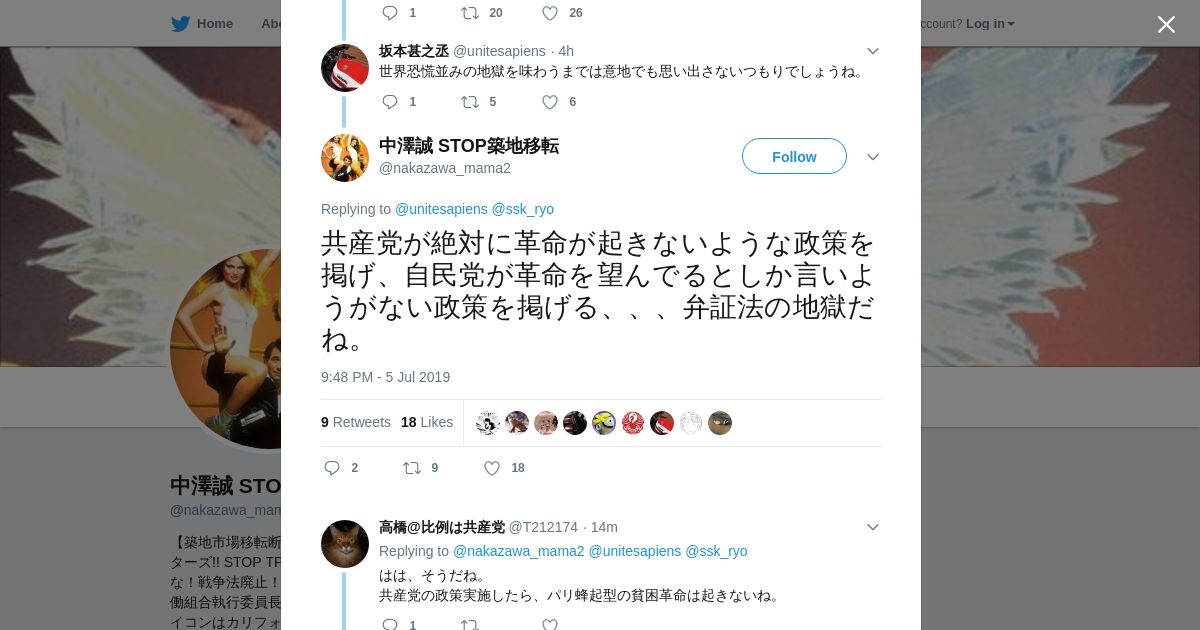Image resolution: width=1200 pixels, height=630 pixels.
Task: Open the first liker avatar in the likes row
Action: click(488, 423)
